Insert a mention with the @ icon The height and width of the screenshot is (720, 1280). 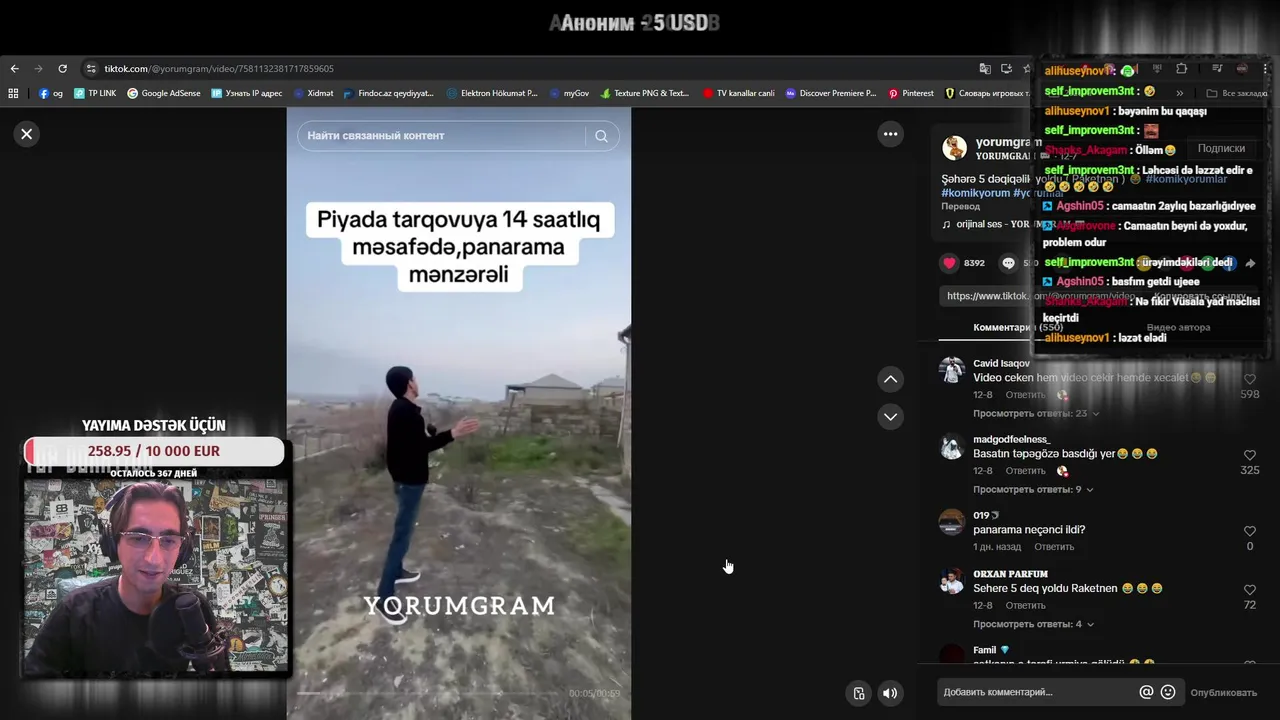tap(1146, 692)
